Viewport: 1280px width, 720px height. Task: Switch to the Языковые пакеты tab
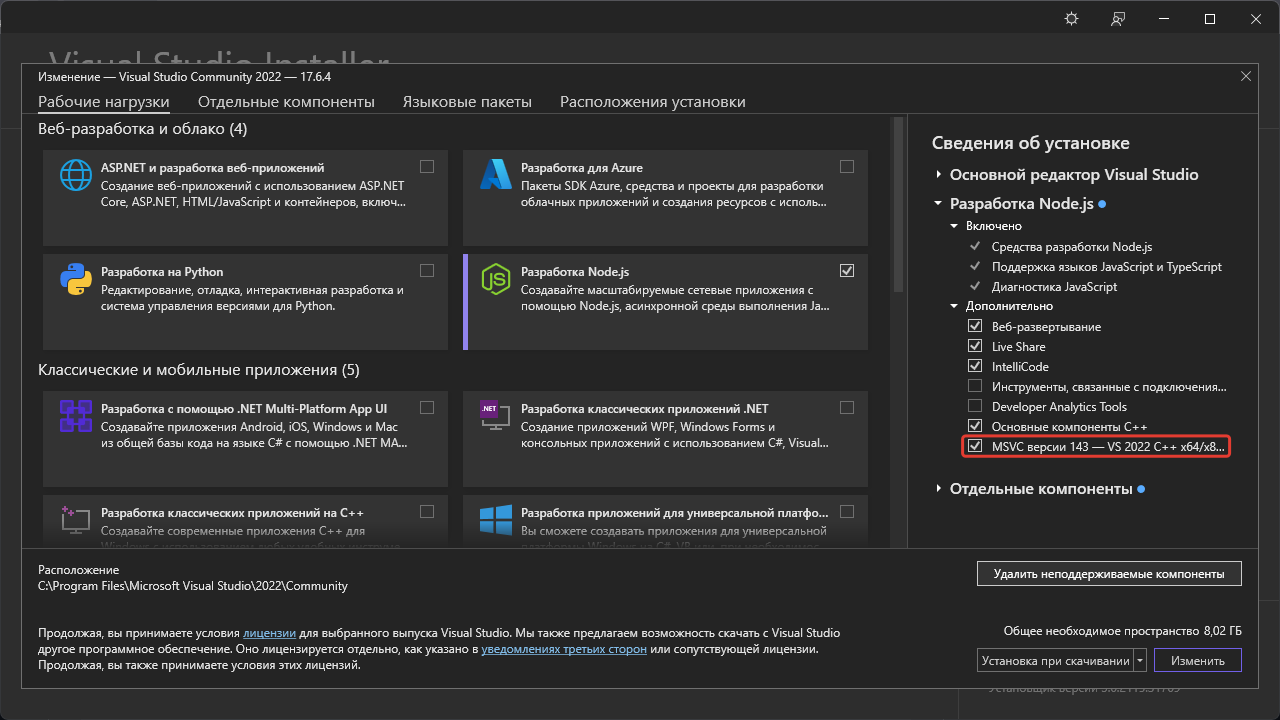click(467, 102)
